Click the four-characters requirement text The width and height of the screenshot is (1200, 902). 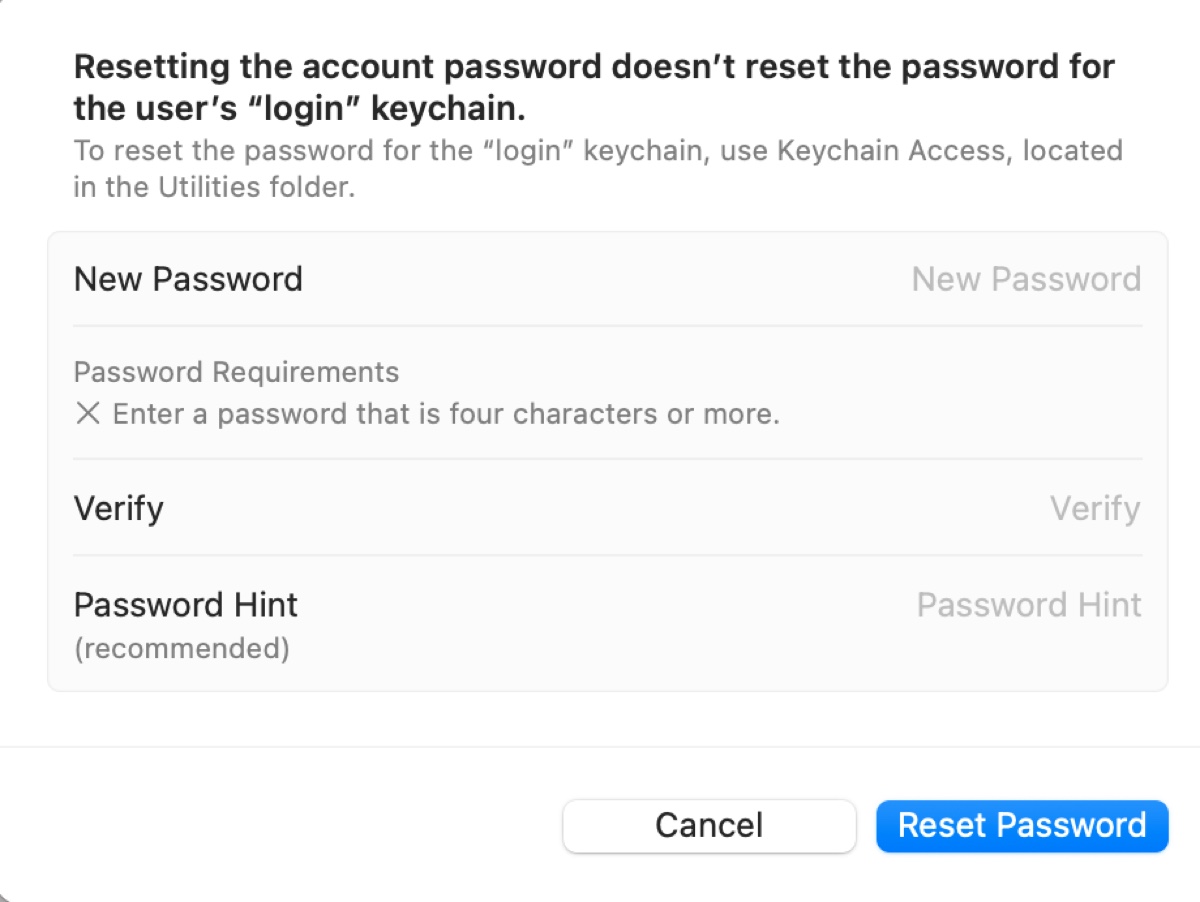coord(446,414)
